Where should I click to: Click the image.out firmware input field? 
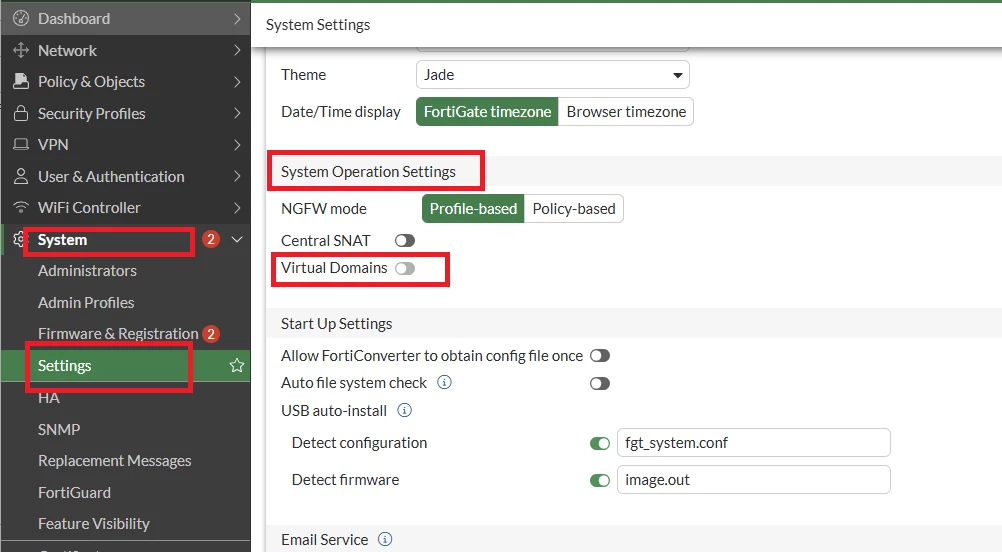tap(753, 480)
